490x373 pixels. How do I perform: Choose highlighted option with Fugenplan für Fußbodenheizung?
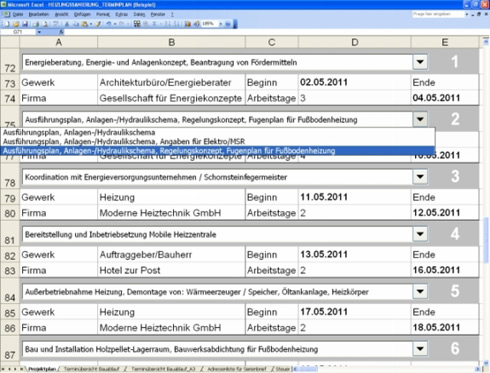(217, 151)
